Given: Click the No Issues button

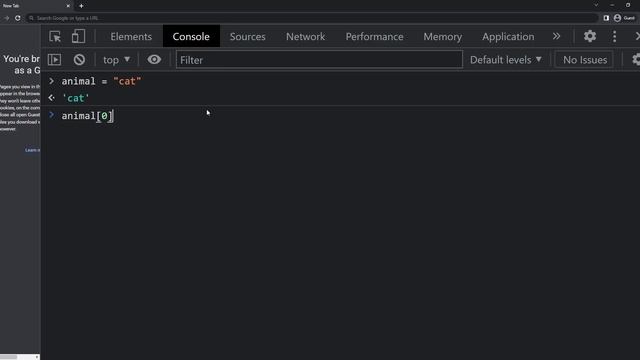Looking at the screenshot, I should tap(584, 60).
